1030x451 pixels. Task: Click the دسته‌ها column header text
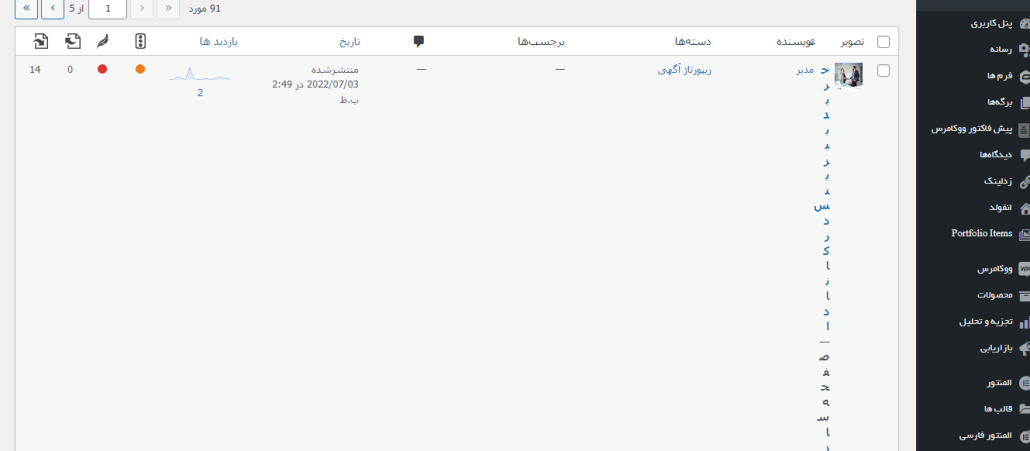click(x=694, y=41)
